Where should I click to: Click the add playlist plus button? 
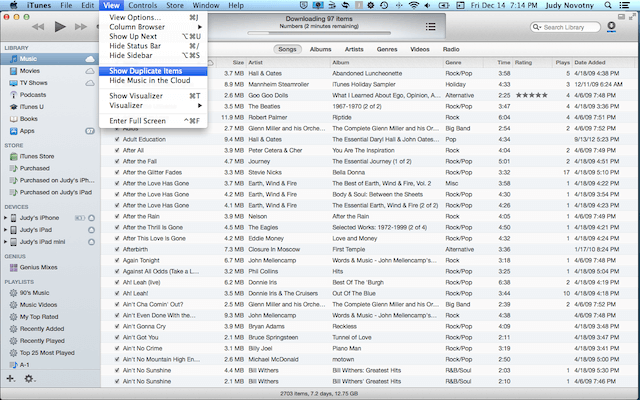[x=10, y=379]
